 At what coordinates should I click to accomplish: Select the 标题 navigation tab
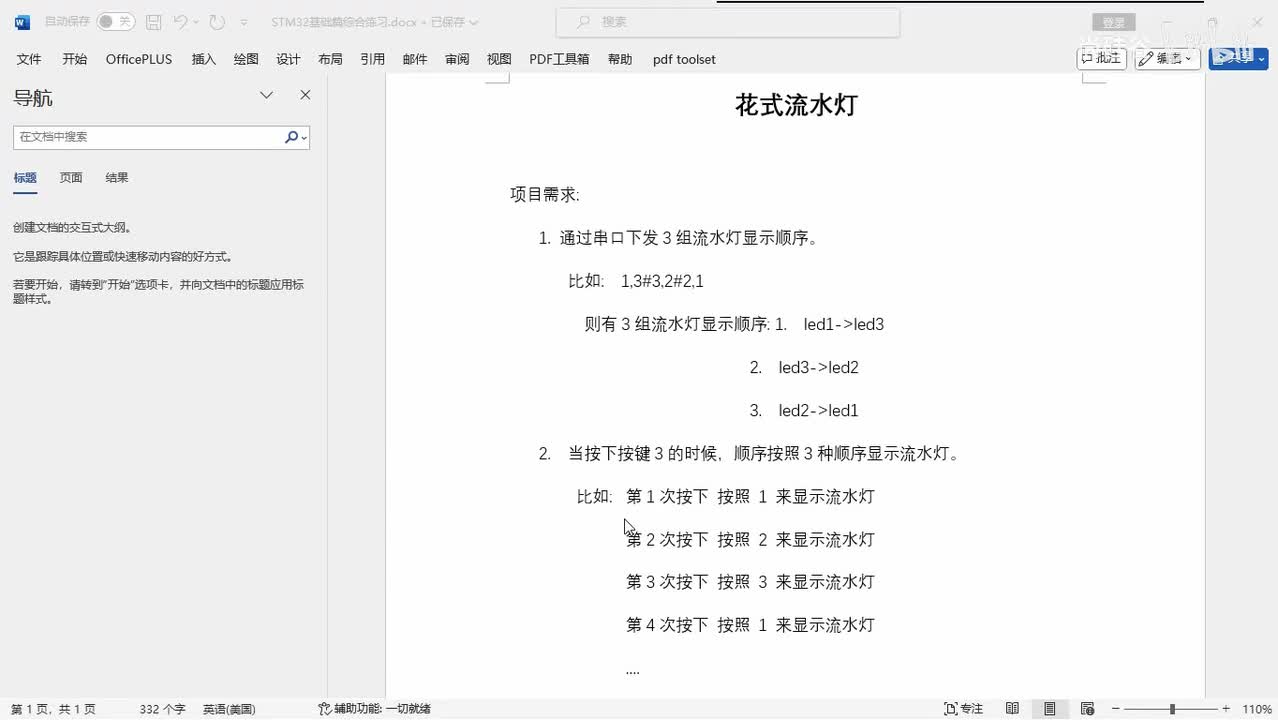pyautogui.click(x=25, y=178)
